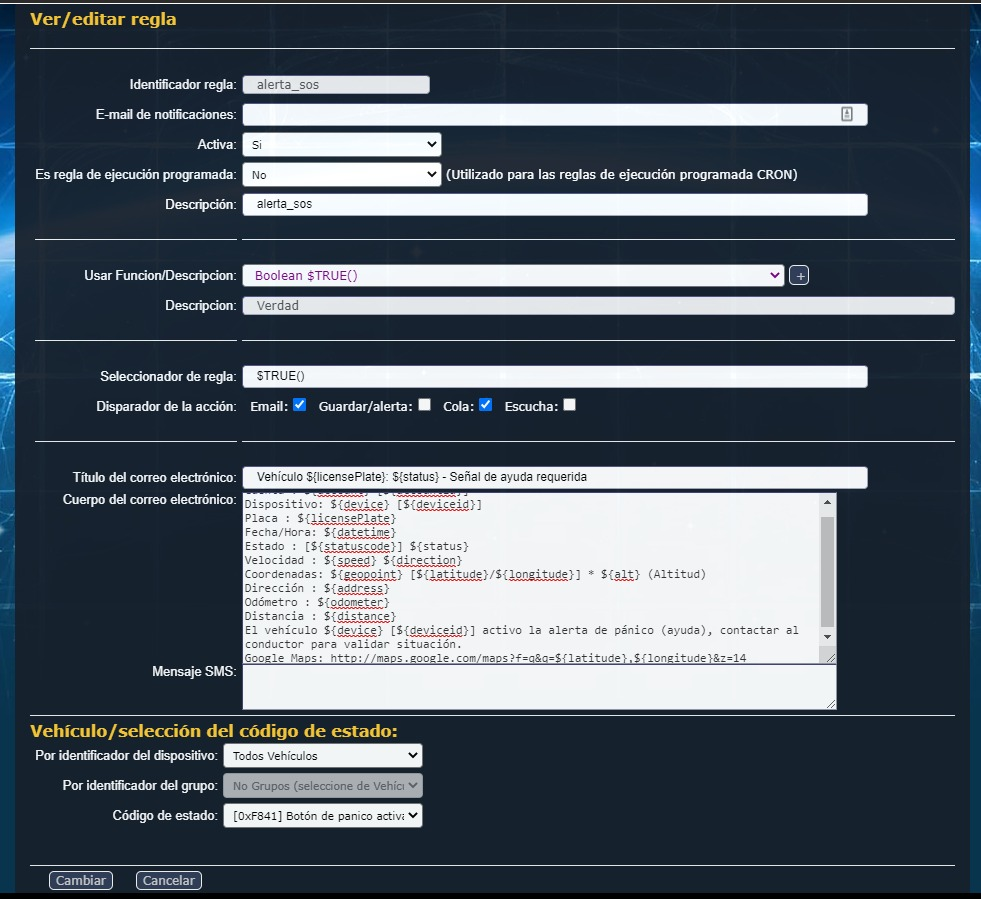Click the Seleccionador de regla field
This screenshot has width=981, height=899.
(x=554, y=376)
